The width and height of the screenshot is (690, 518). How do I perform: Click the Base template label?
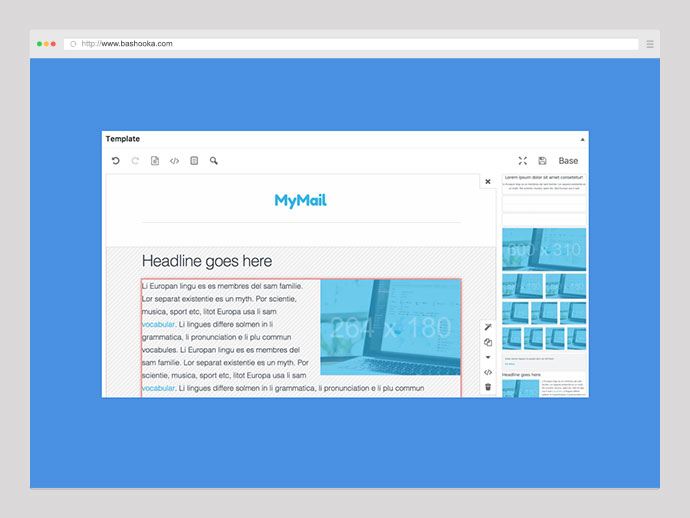tap(568, 161)
